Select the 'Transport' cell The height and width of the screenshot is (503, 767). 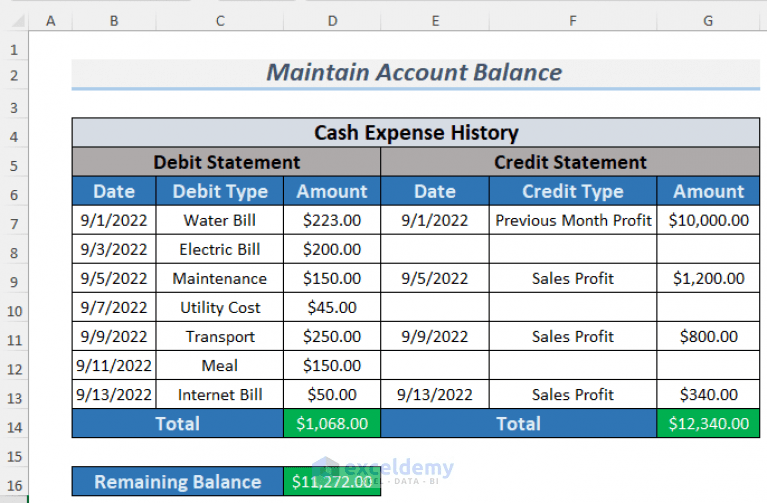coord(220,336)
